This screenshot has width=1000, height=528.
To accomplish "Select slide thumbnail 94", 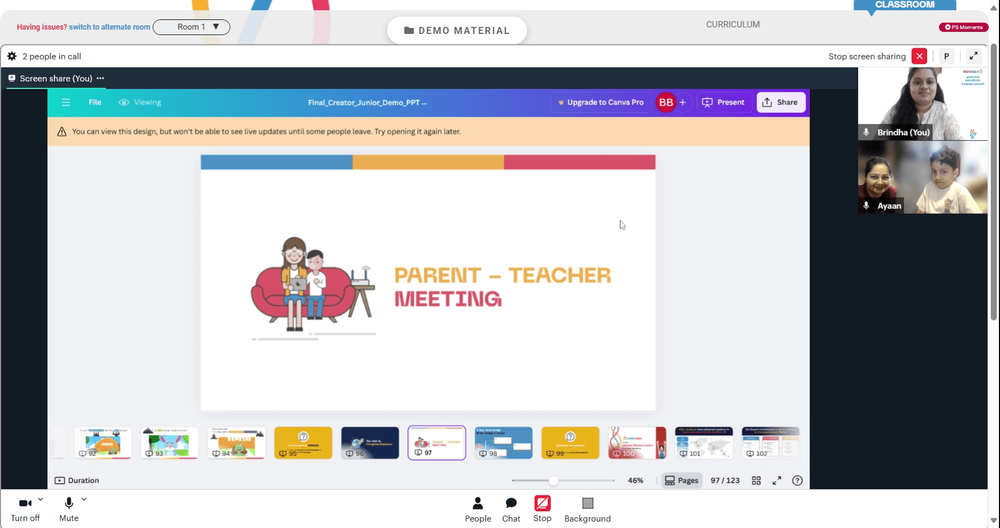I will coord(237,443).
